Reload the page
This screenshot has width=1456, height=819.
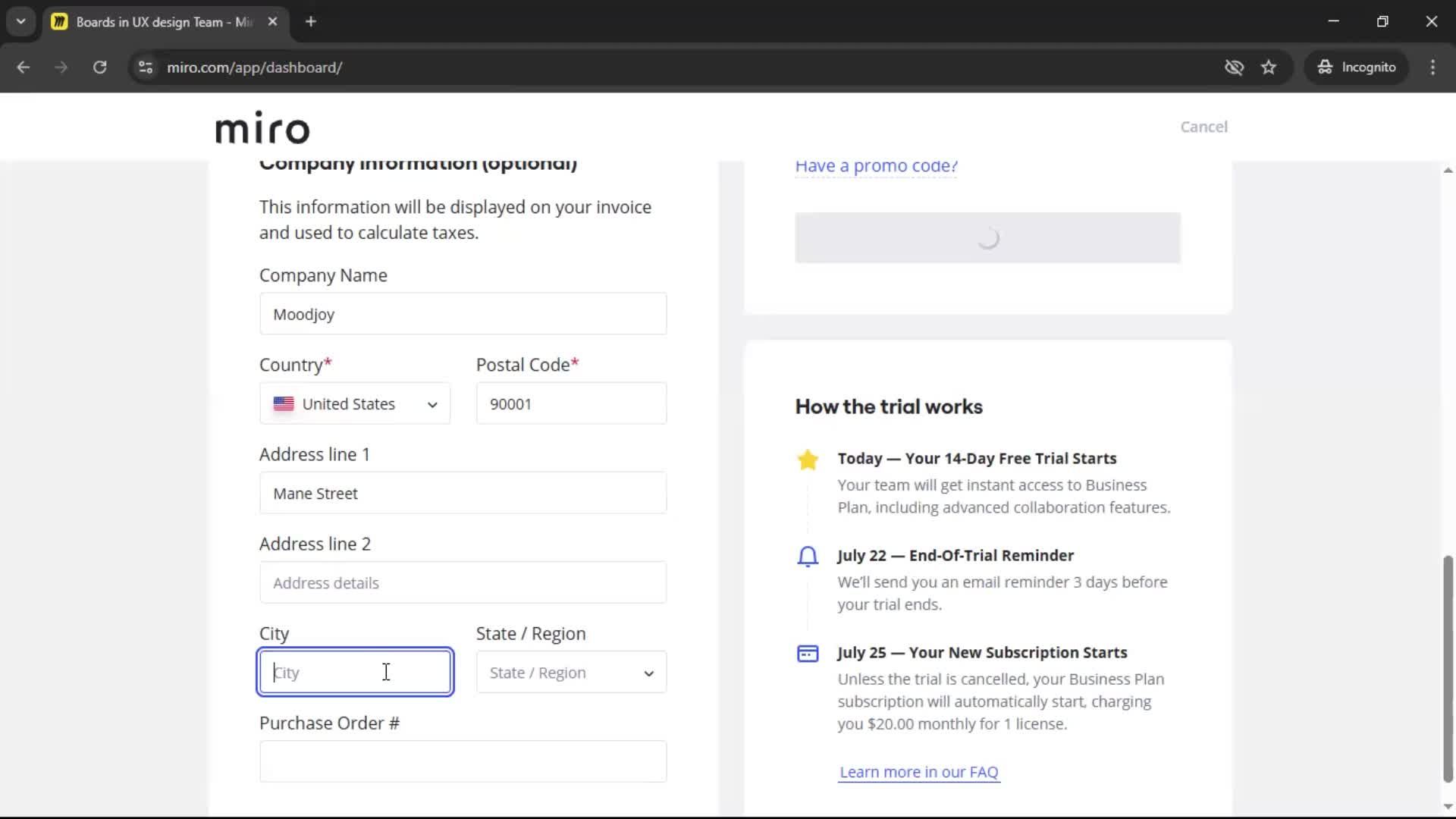tap(99, 67)
